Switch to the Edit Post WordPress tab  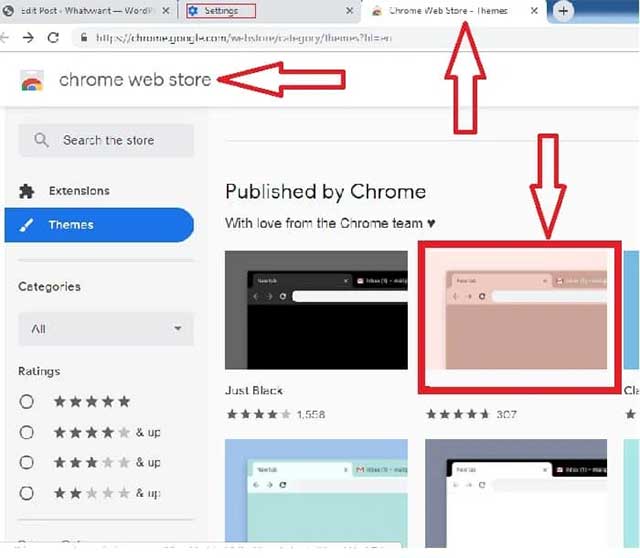(86, 11)
